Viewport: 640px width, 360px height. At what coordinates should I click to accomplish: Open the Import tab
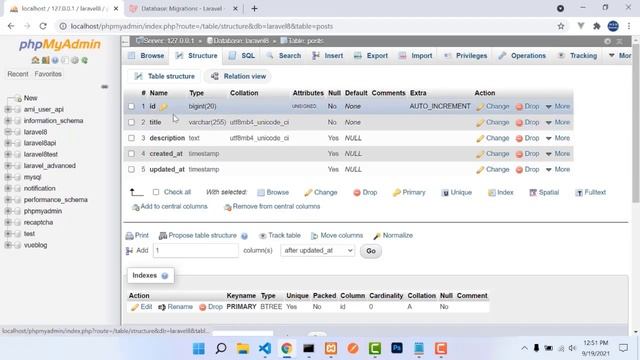tap(416, 56)
